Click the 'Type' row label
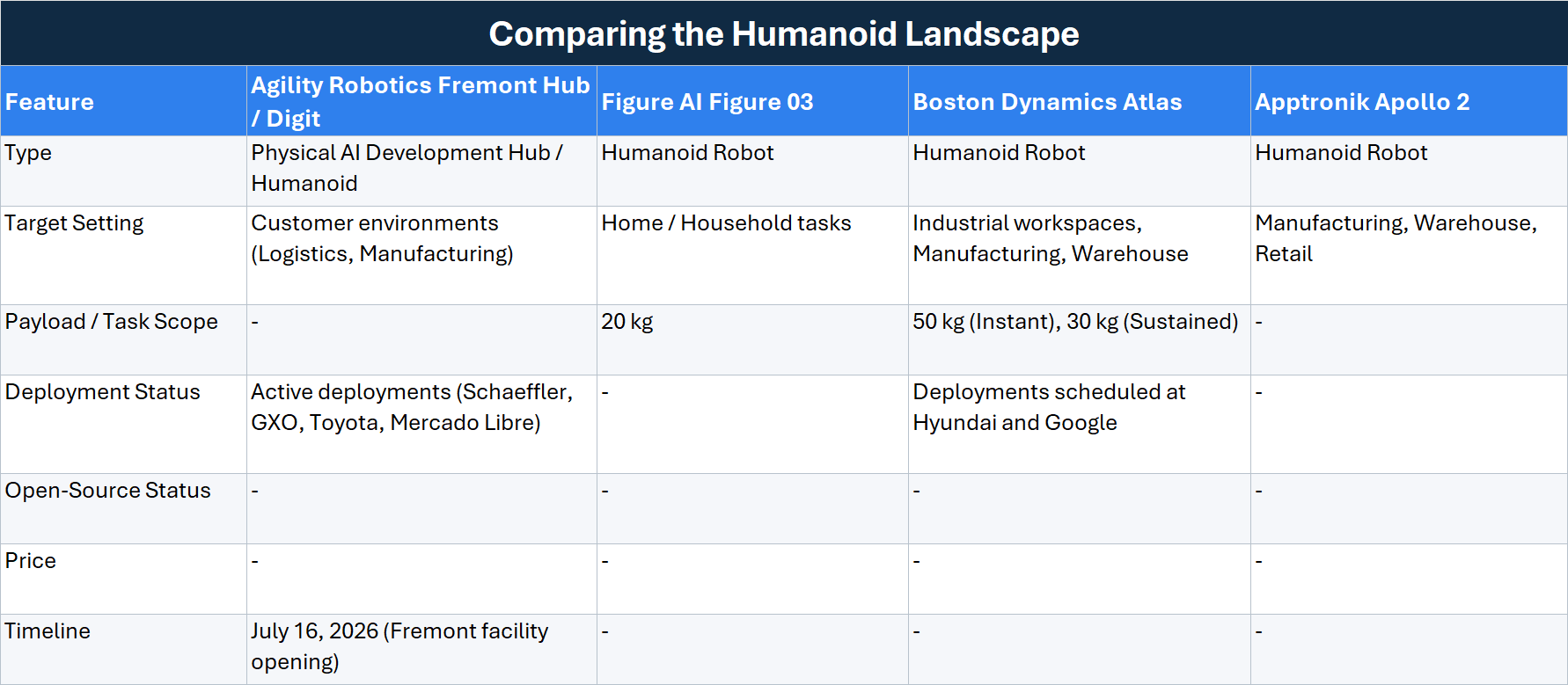Image resolution: width=1568 pixels, height=685 pixels. pyautogui.click(x=28, y=153)
